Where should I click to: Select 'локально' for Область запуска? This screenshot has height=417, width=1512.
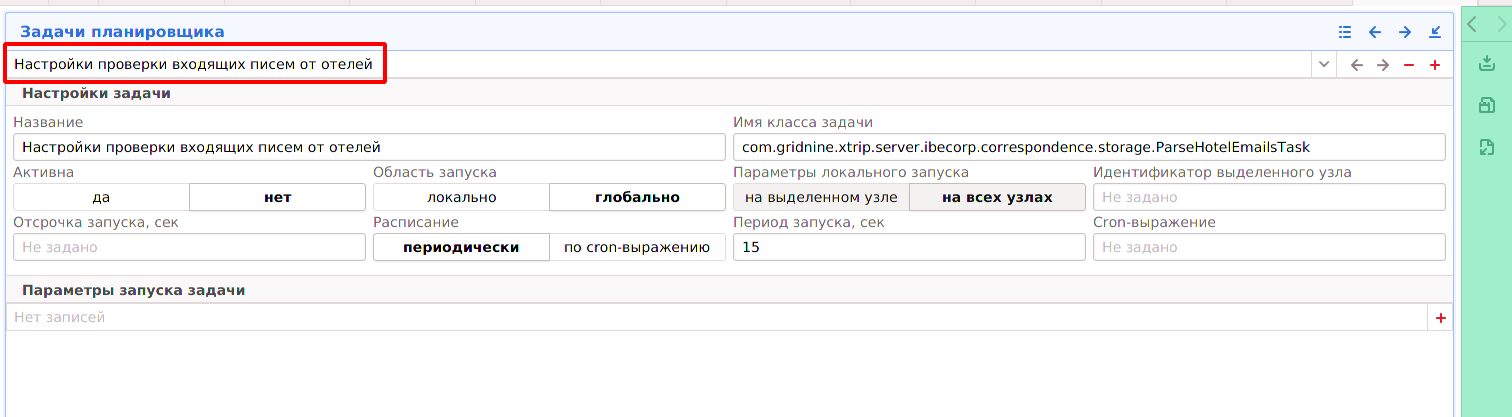tap(461, 197)
